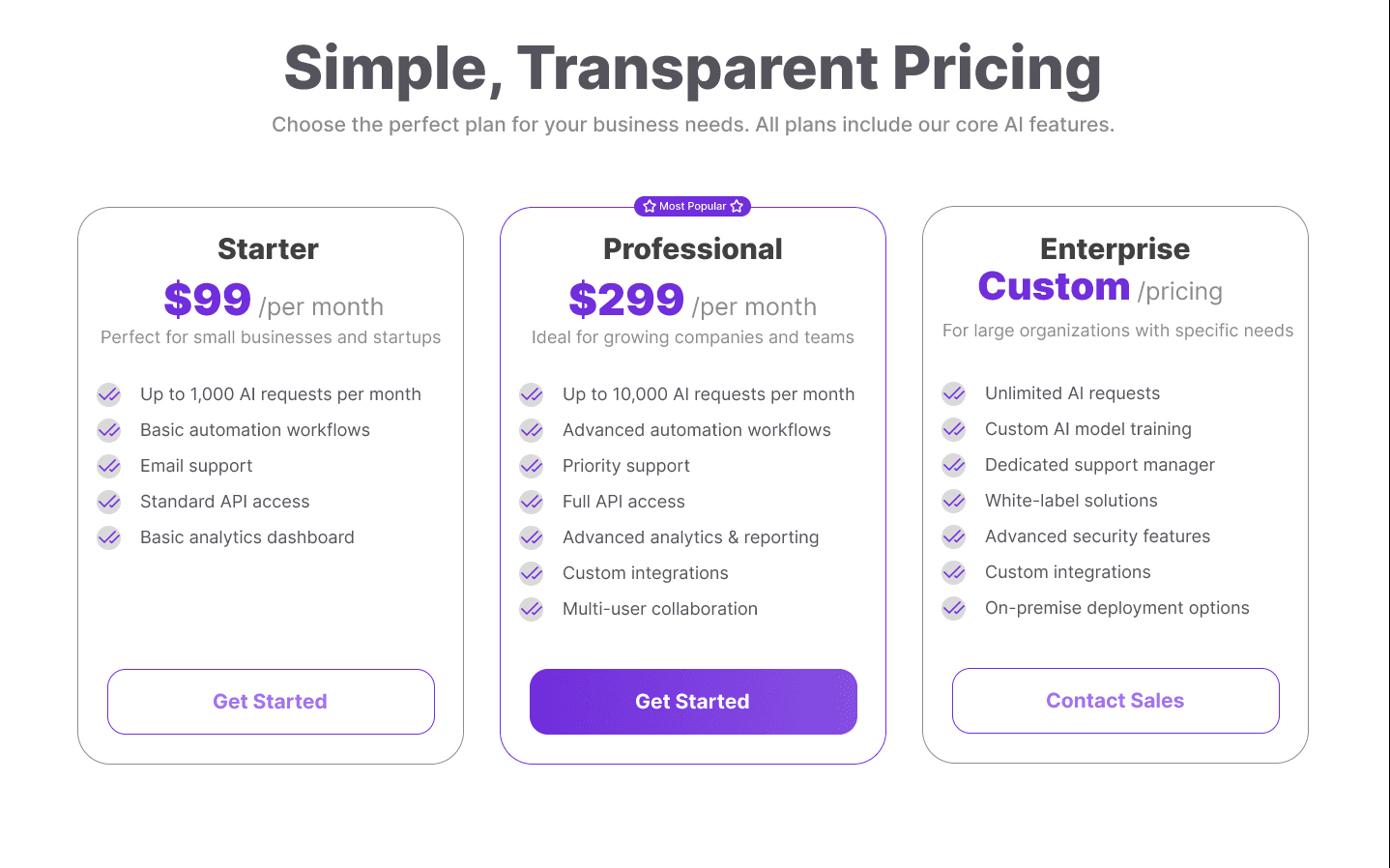The height and width of the screenshot is (868, 1390).
Task: Click the checkmark next to 'Priority support'
Action: pyautogui.click(x=531, y=465)
